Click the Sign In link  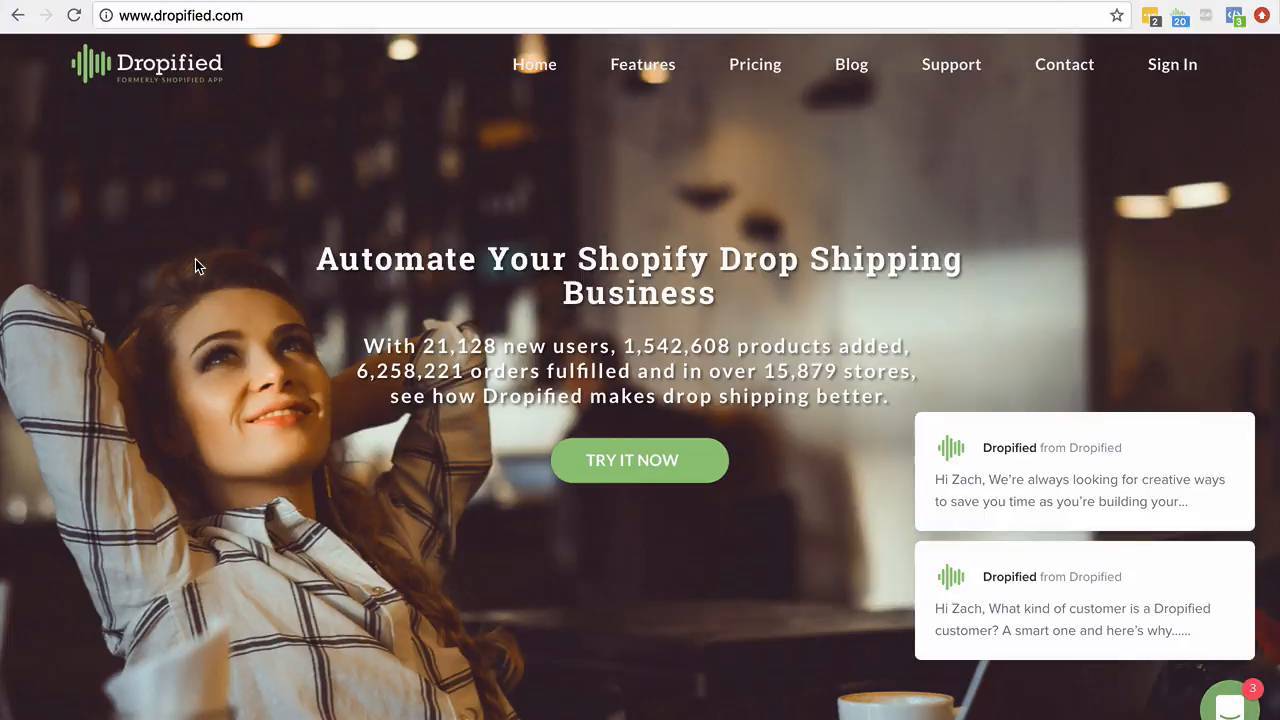click(x=1172, y=64)
